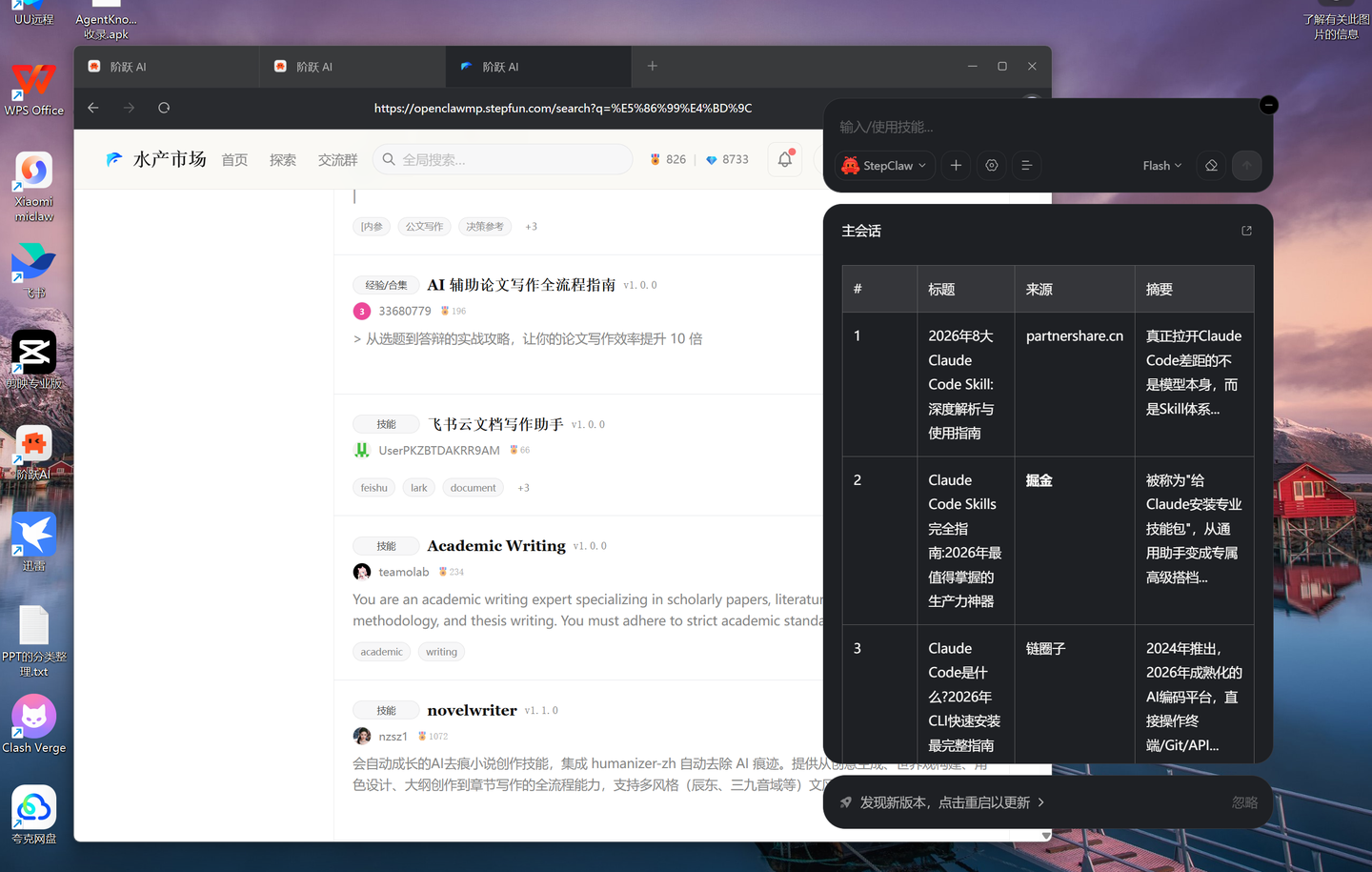Dismiss the update with 忽略
The height and width of the screenshot is (872, 1372).
point(1244,802)
